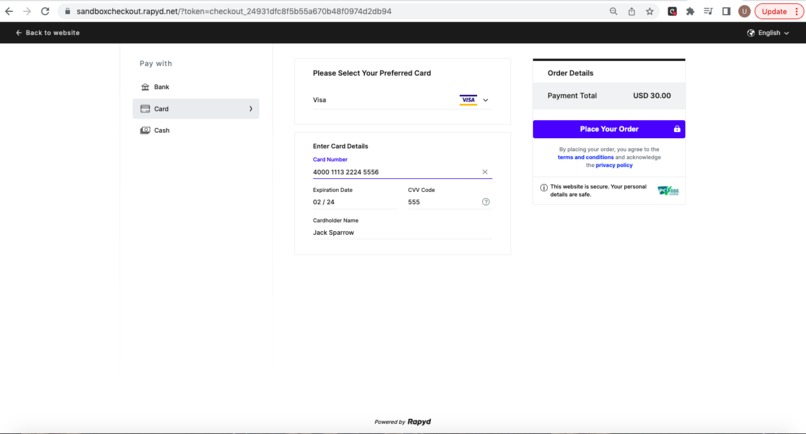Click the Pay with heading
Screen dimensions: 806x434
[156, 63]
